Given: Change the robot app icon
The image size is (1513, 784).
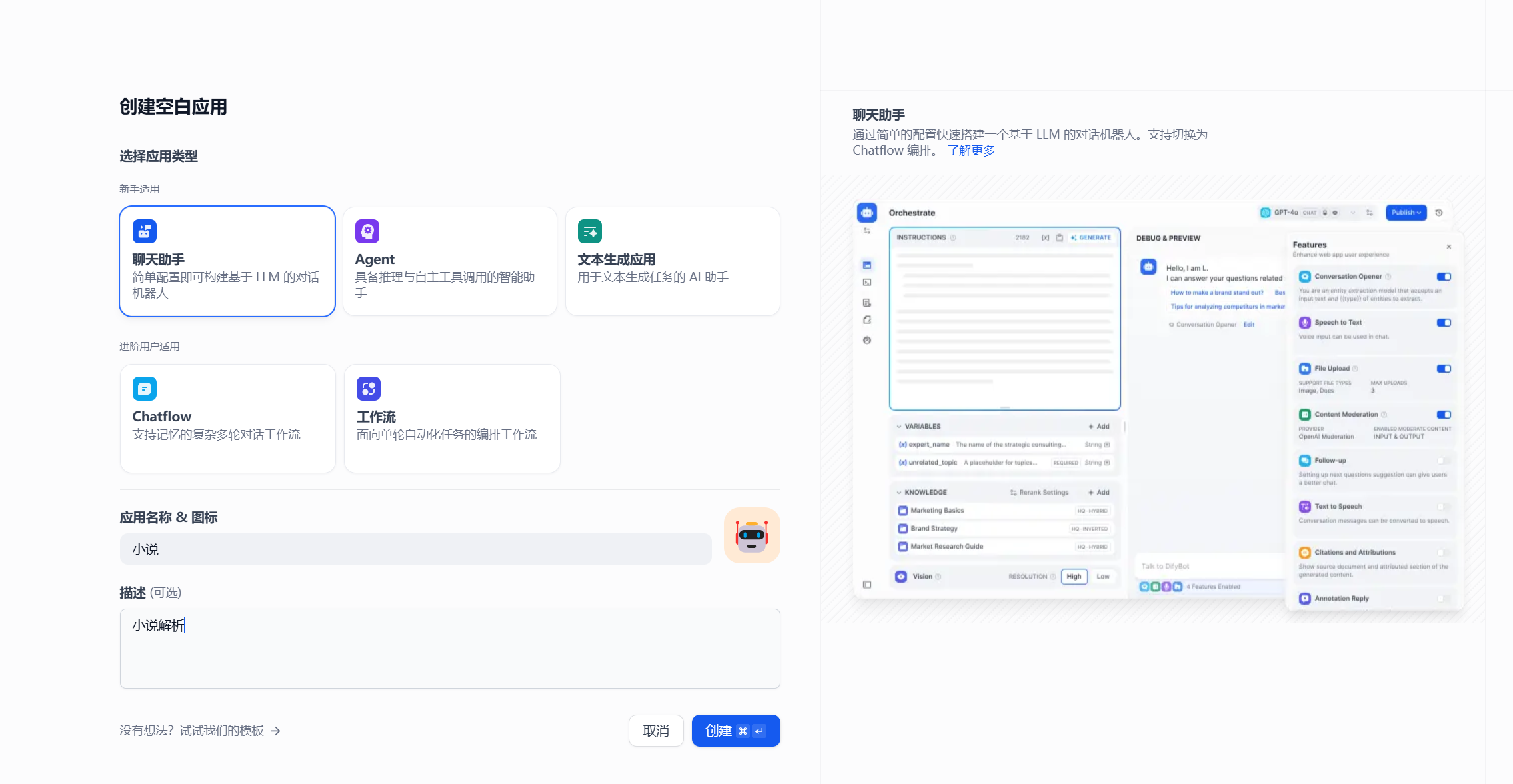Looking at the screenshot, I should coord(751,535).
